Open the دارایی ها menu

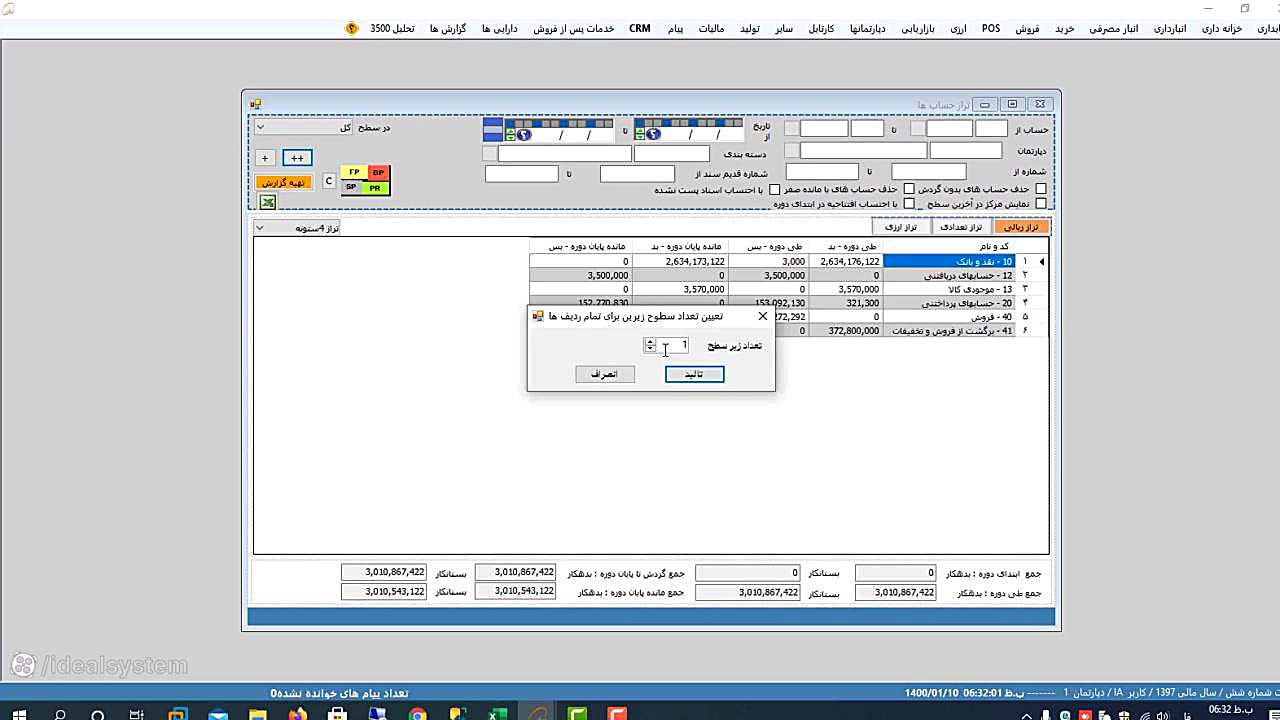click(x=499, y=29)
